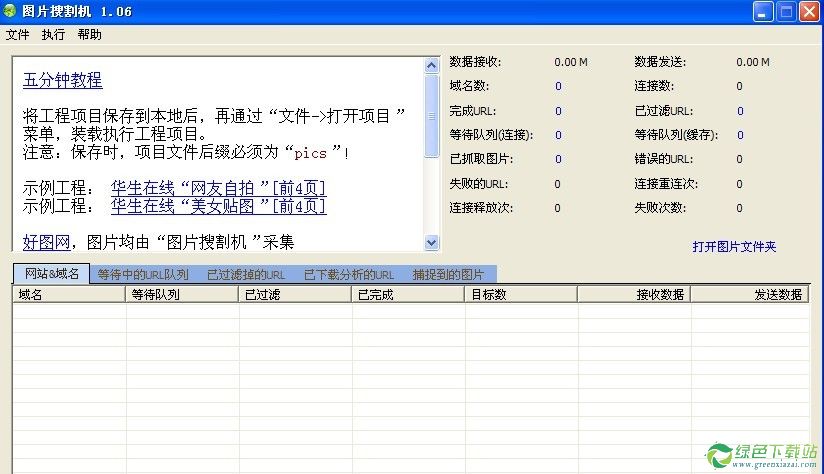Open the 帮助 menu
Viewport: 824px width, 474px height.
tap(89, 35)
